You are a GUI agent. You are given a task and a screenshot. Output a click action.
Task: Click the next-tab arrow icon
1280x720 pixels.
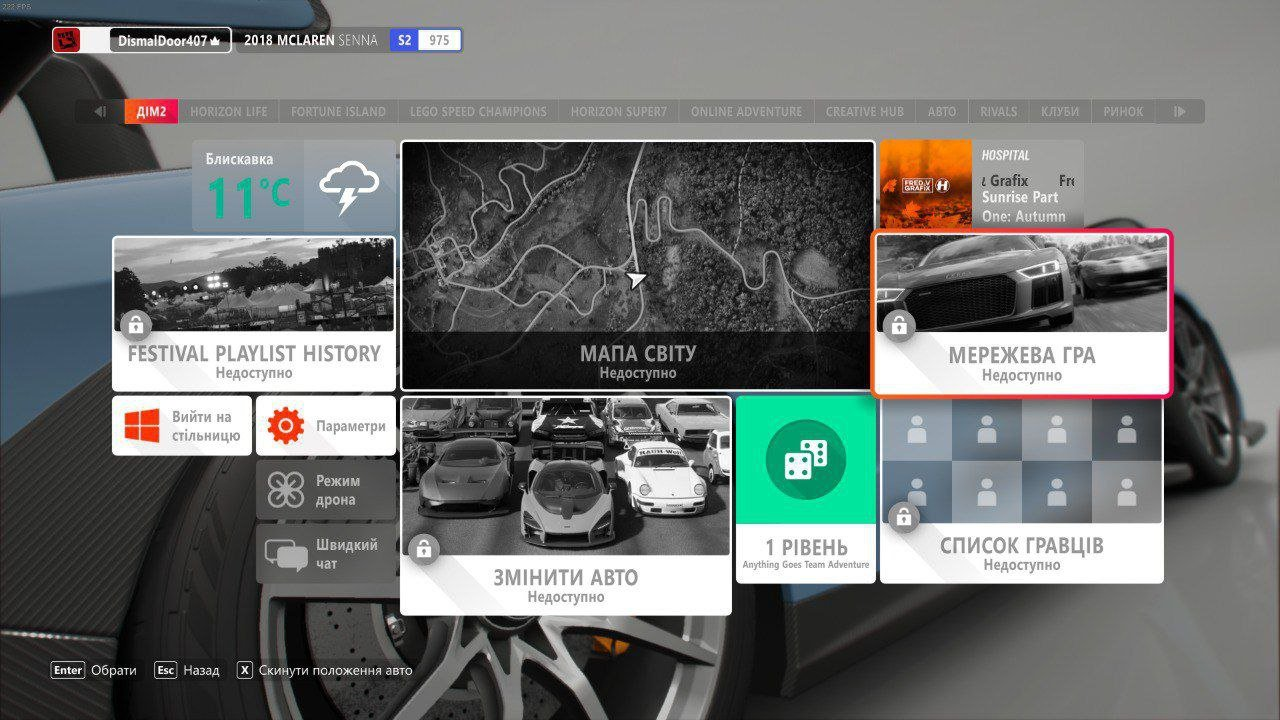[1180, 112]
